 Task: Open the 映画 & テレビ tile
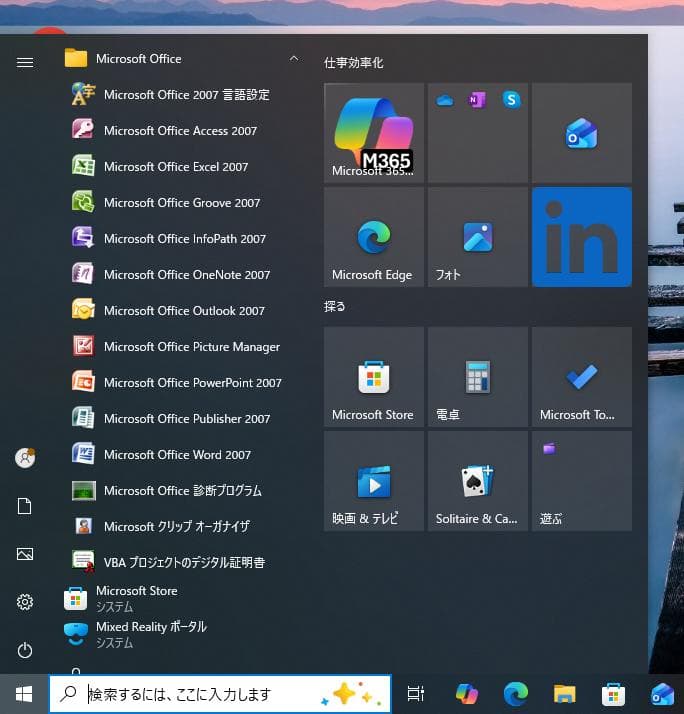point(374,481)
